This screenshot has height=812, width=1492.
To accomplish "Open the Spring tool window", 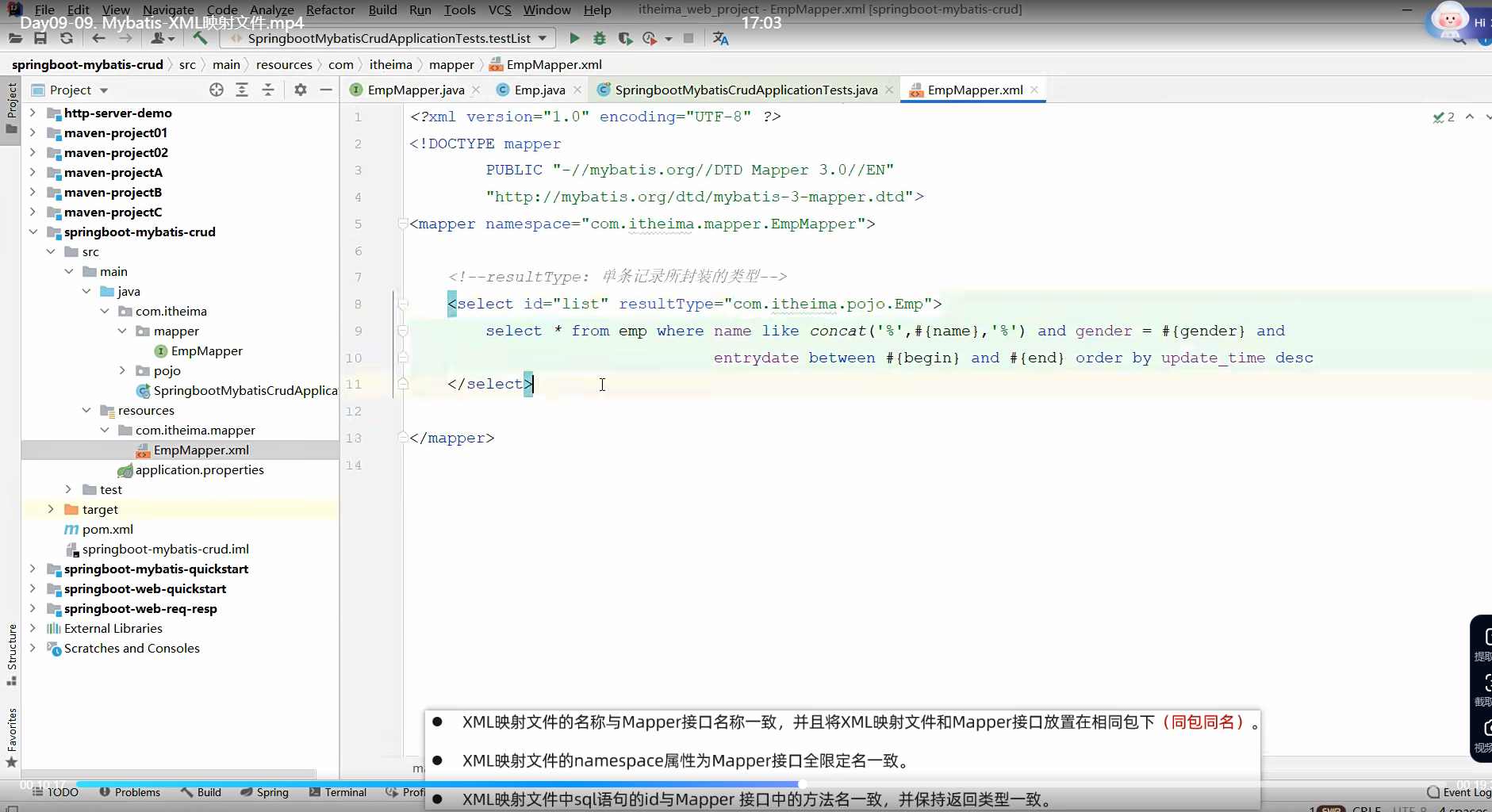I will click(x=265, y=792).
